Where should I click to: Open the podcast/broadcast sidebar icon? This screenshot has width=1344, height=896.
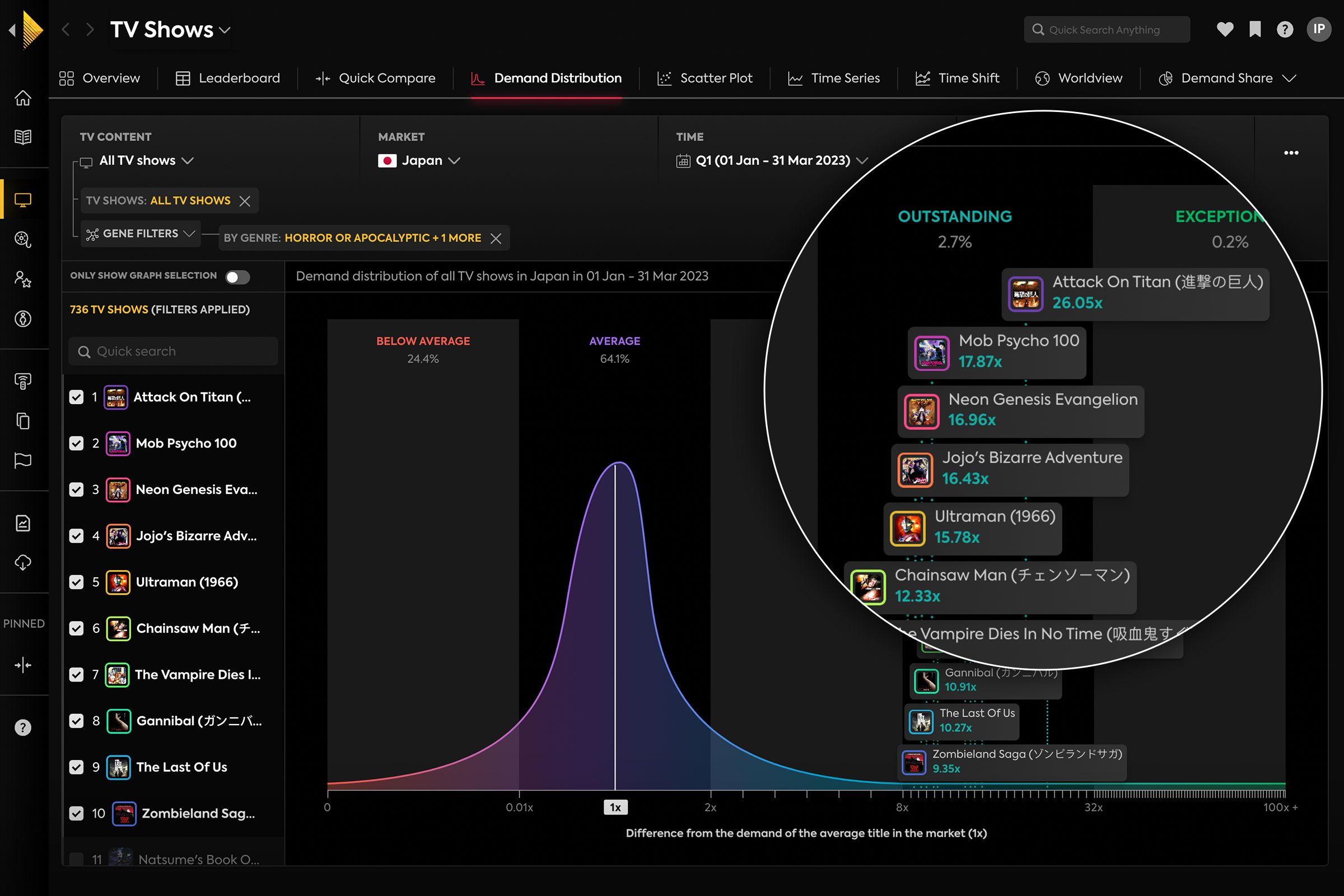pyautogui.click(x=23, y=381)
